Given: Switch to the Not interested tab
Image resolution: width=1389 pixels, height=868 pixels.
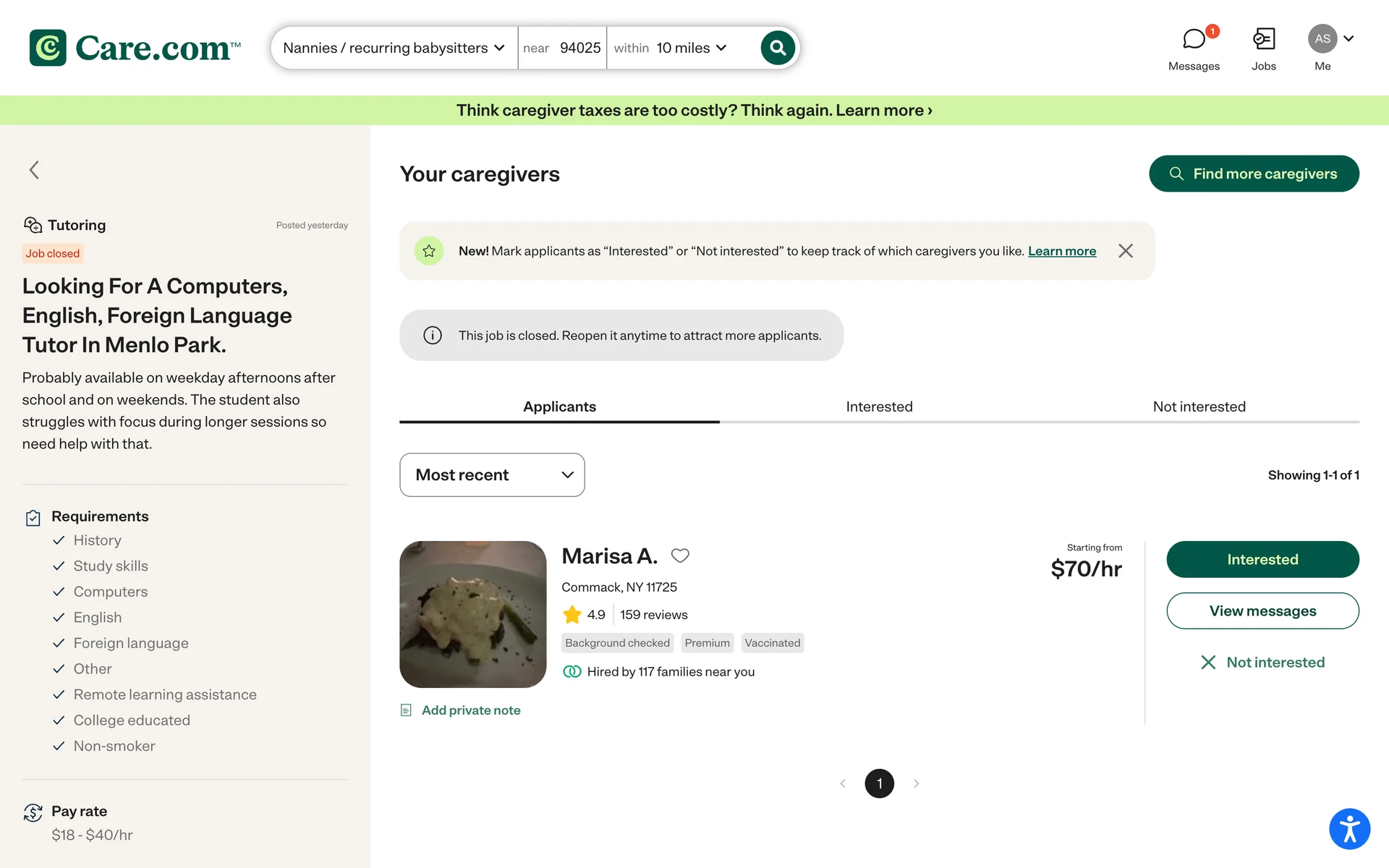Looking at the screenshot, I should pyautogui.click(x=1199, y=407).
